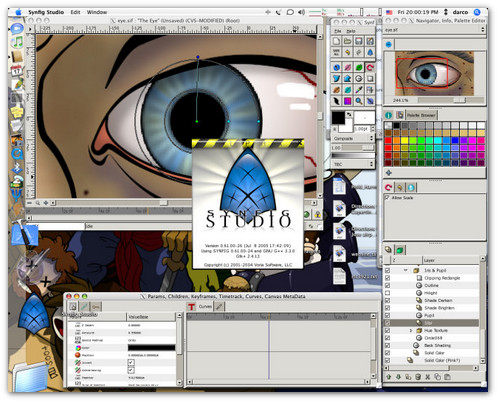Enable the Hilight layer checkbox

click(x=387, y=293)
